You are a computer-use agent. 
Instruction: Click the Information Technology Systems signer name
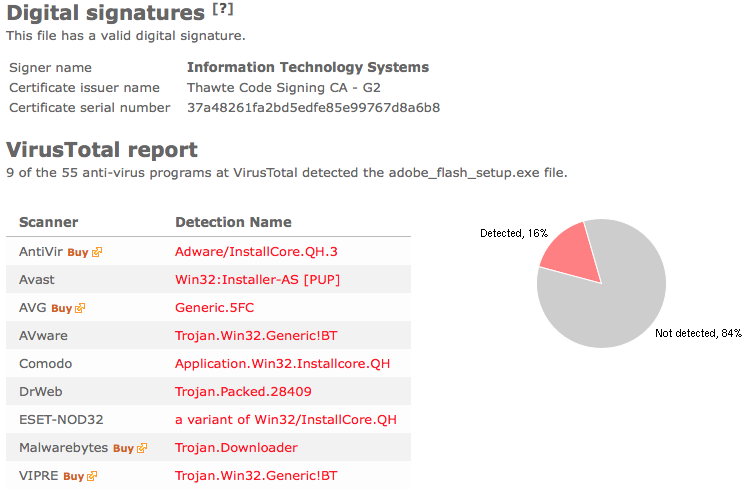(x=308, y=67)
